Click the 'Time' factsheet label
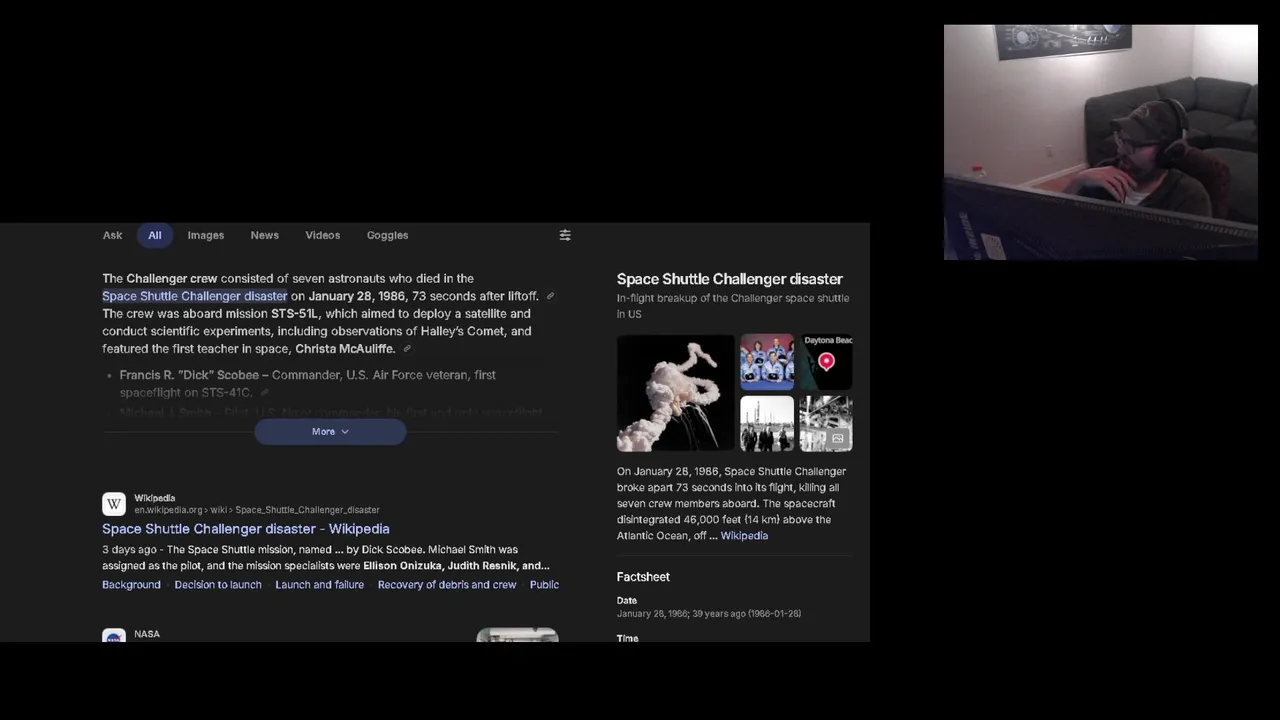Image resolution: width=1280 pixels, height=720 pixels. 627,638
